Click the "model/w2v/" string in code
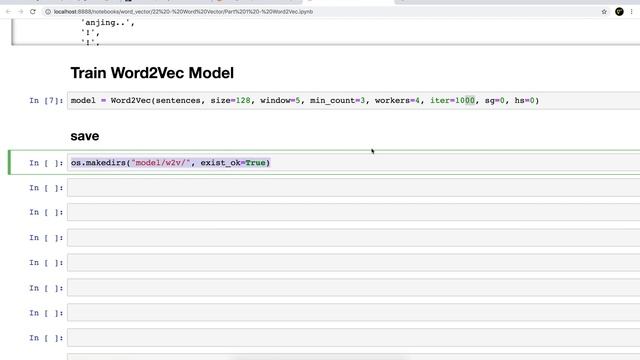The image size is (640, 360). pos(161,162)
